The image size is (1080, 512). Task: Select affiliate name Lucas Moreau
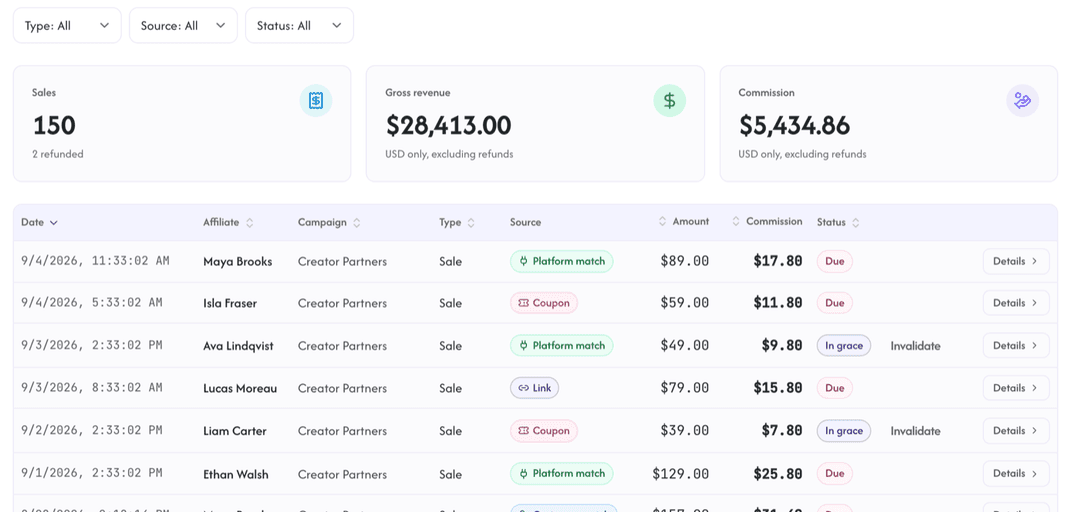click(x=240, y=389)
